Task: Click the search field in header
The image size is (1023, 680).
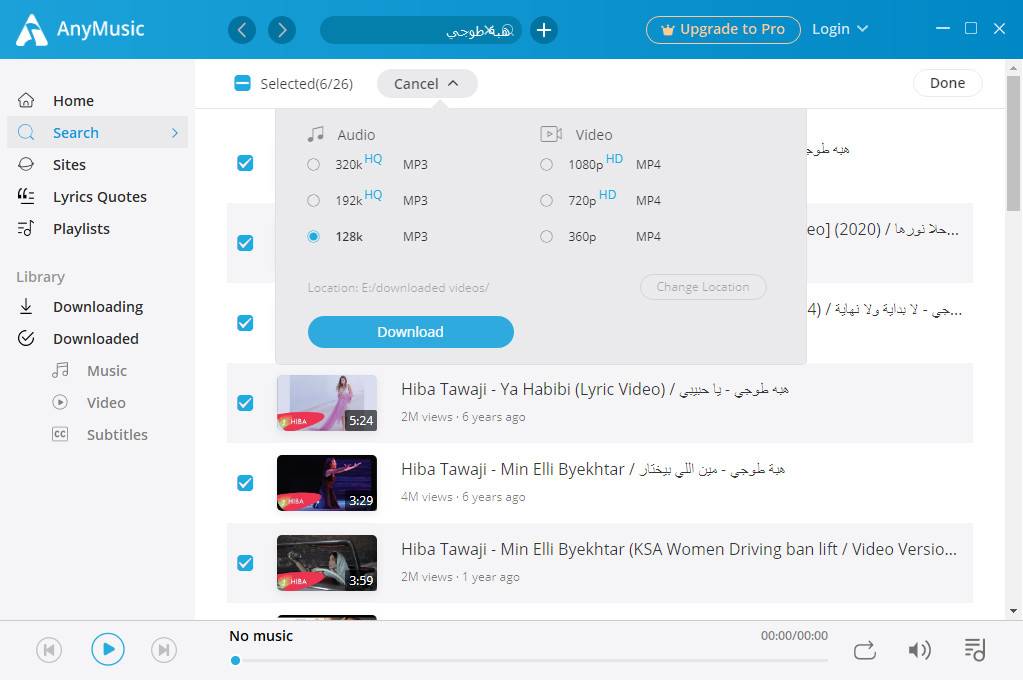Action: 420,30
